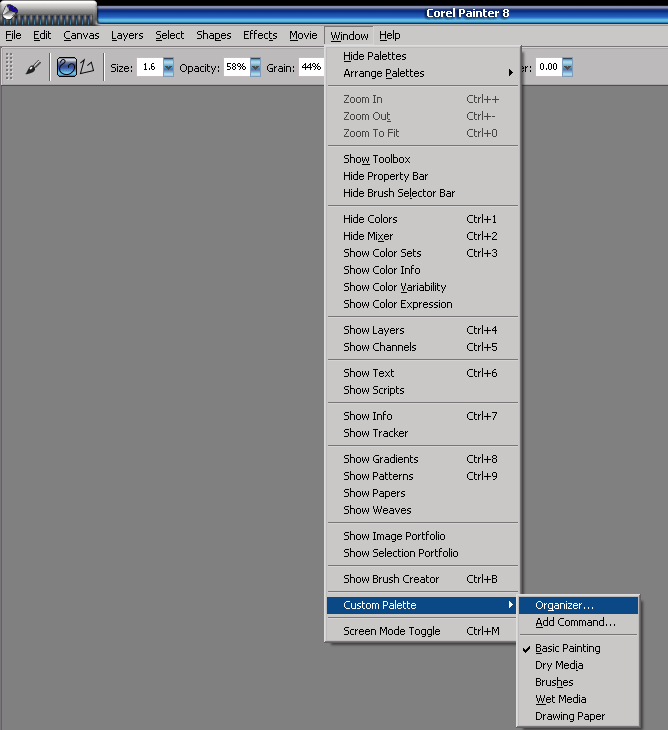Image resolution: width=668 pixels, height=730 pixels.
Task: Choose Show Selection Portfolio
Action: tap(423, 553)
